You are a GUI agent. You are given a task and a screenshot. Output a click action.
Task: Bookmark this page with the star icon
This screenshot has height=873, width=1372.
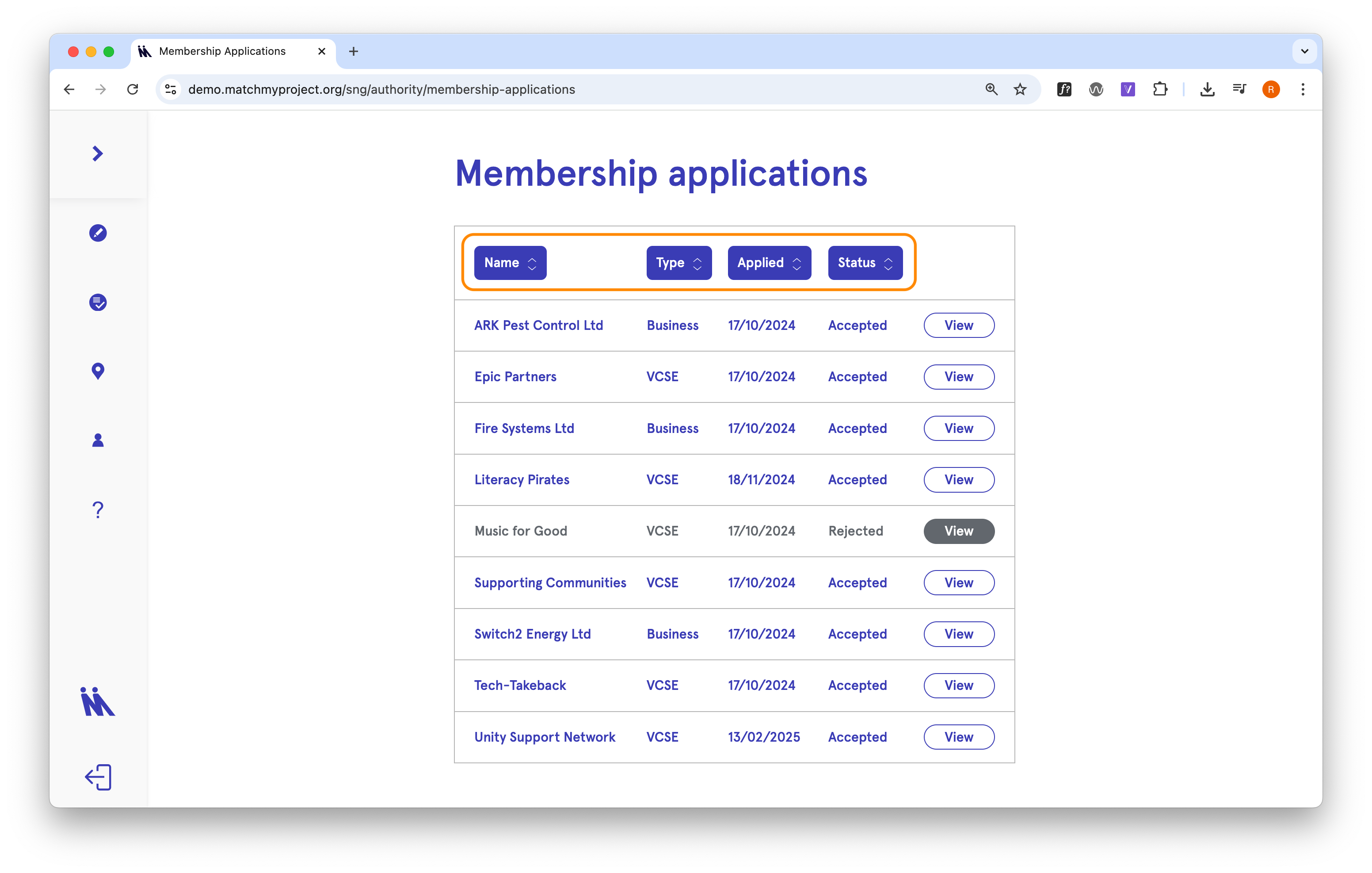[x=1020, y=89]
